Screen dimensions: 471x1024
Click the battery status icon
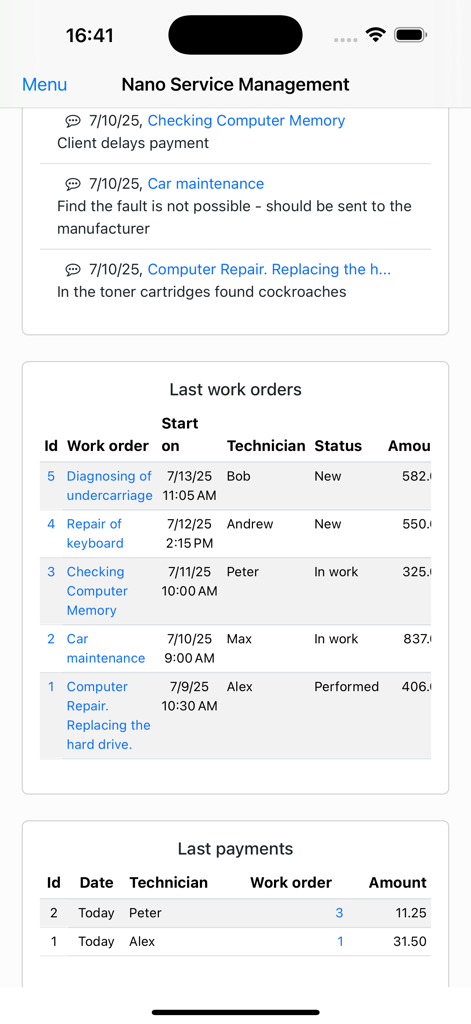click(x=411, y=35)
